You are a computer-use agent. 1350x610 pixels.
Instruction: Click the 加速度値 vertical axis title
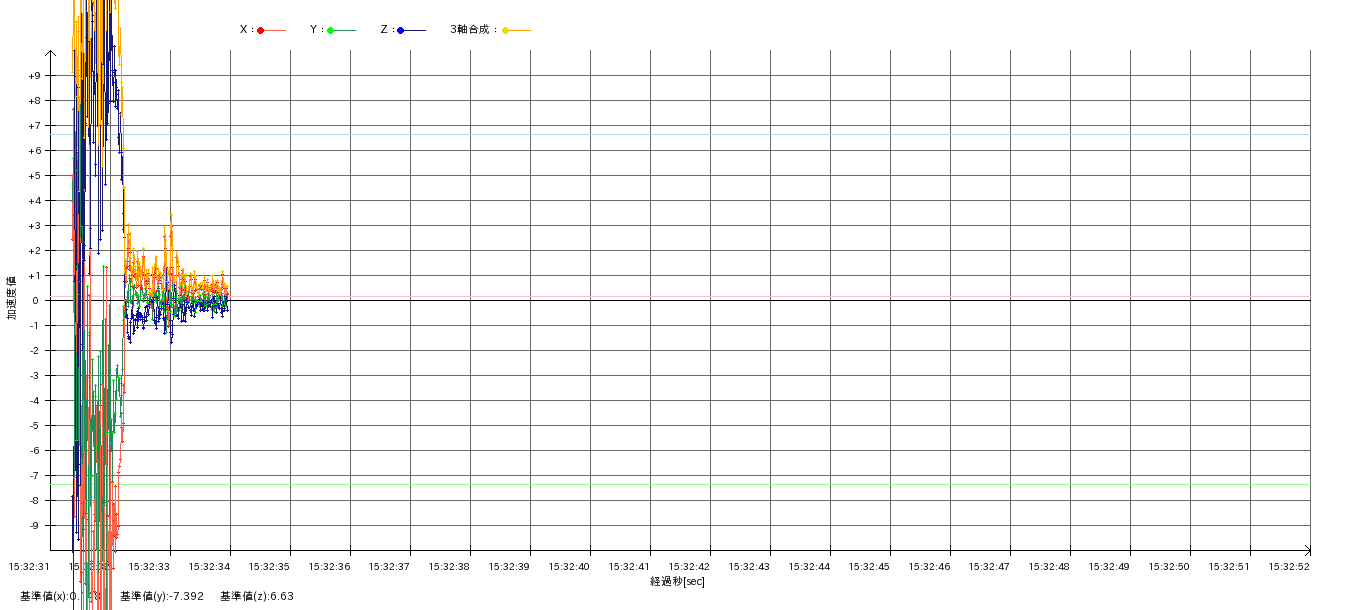pyautogui.click(x=12, y=298)
